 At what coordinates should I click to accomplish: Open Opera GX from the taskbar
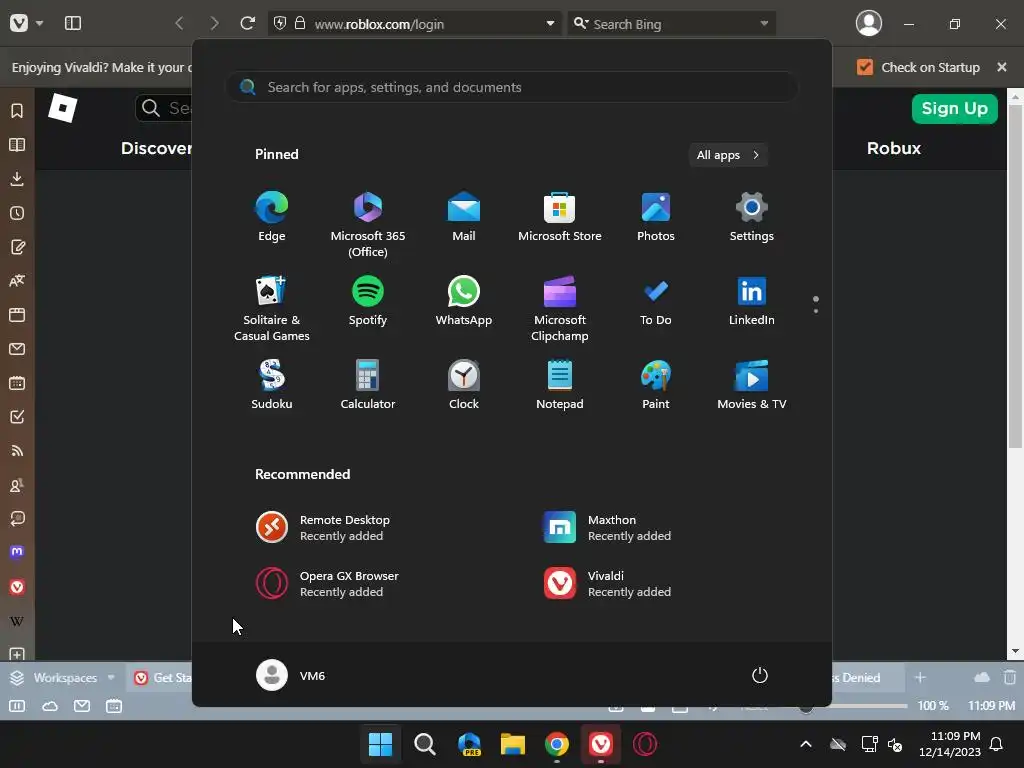pos(645,744)
